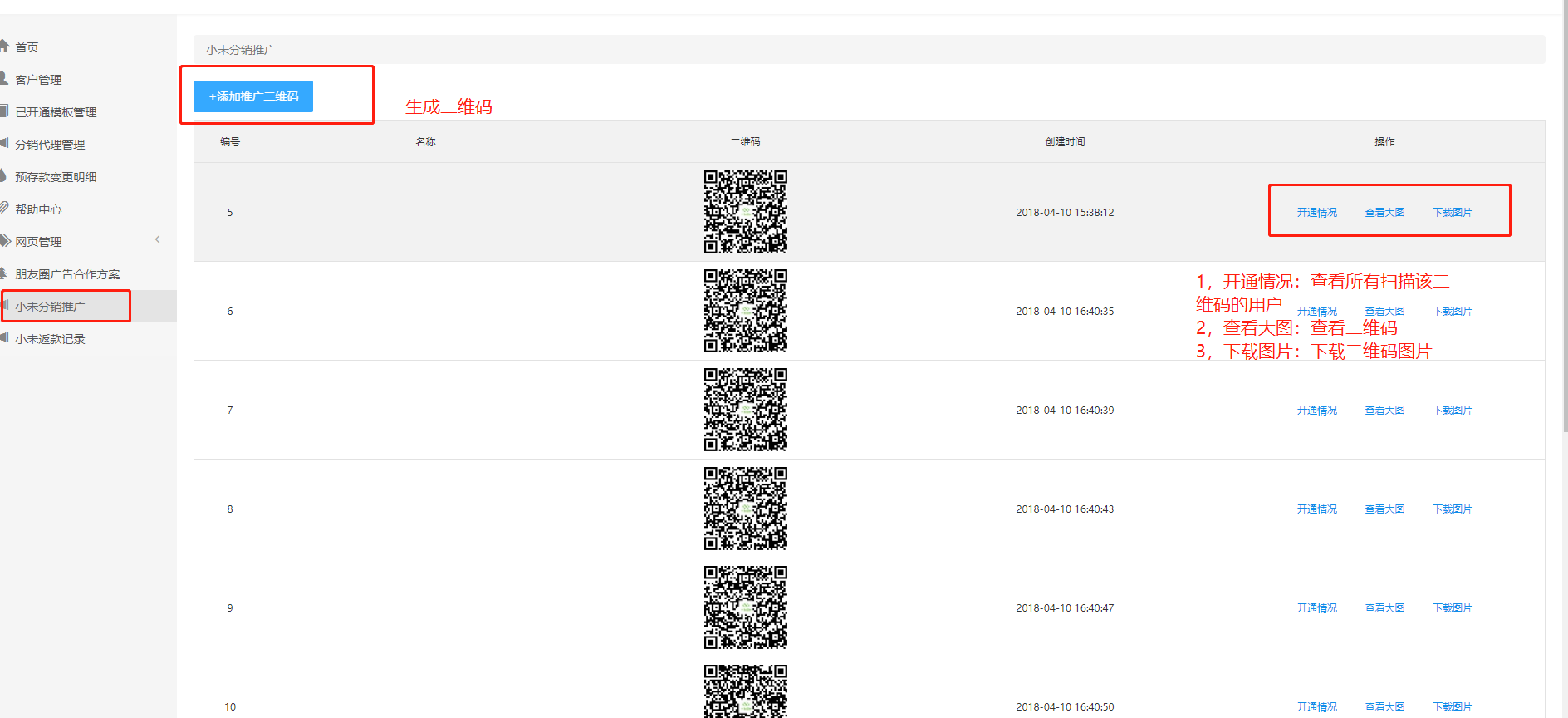Select 小未分销推广 in the sidebar
Viewport: 1568px width, 718px height.
pos(50,307)
